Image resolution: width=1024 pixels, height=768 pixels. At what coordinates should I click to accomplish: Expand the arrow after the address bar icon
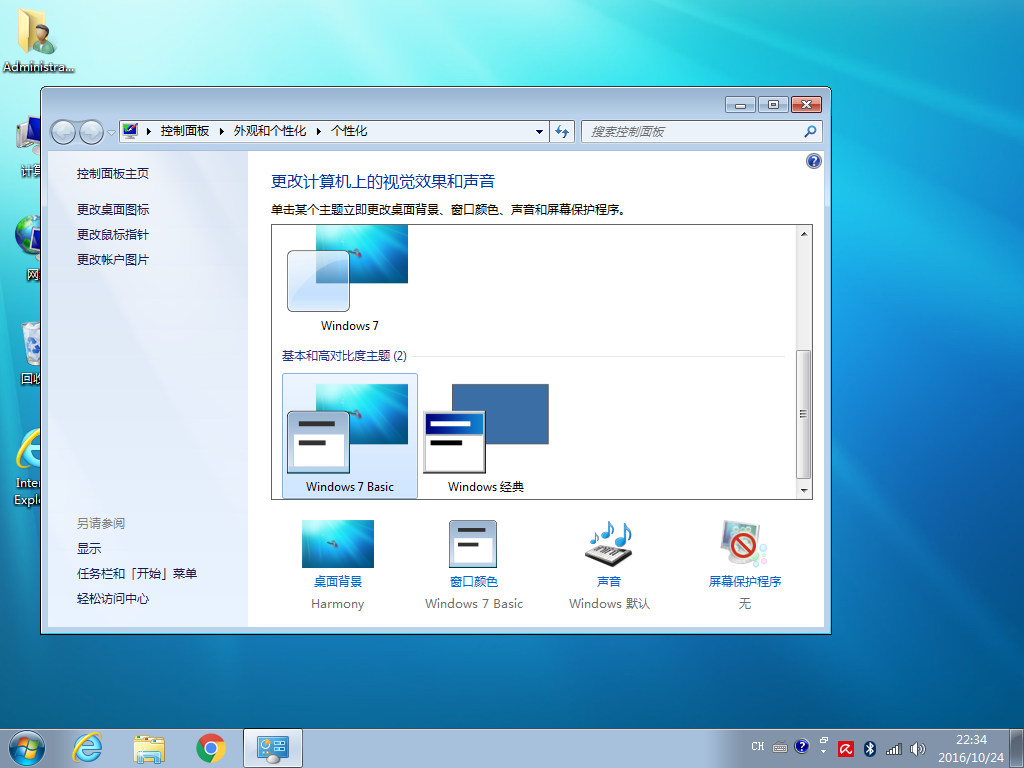click(x=149, y=131)
